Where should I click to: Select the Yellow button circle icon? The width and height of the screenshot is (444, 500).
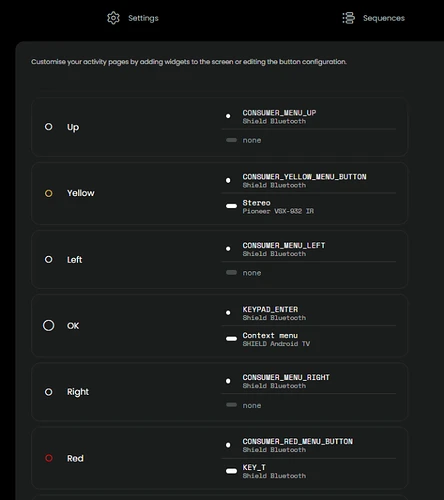[49, 193]
